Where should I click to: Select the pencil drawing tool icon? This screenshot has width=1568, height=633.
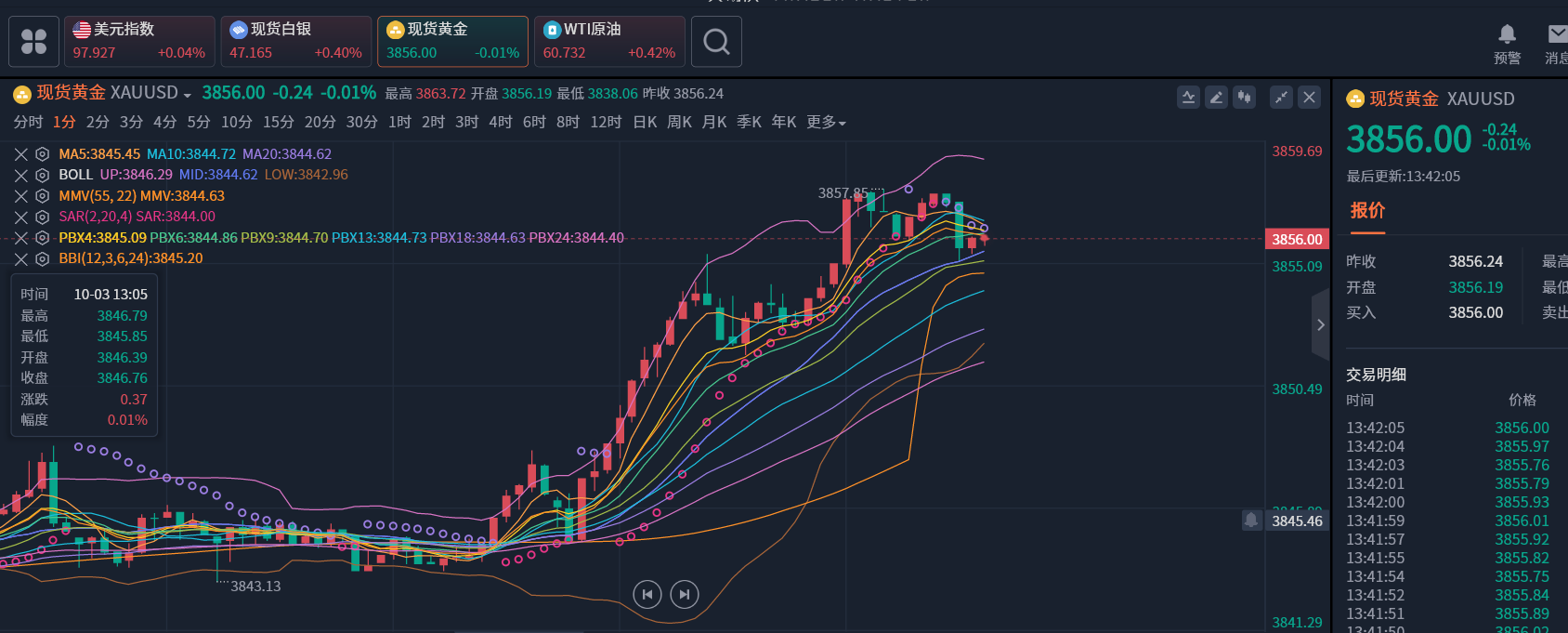[1216, 97]
